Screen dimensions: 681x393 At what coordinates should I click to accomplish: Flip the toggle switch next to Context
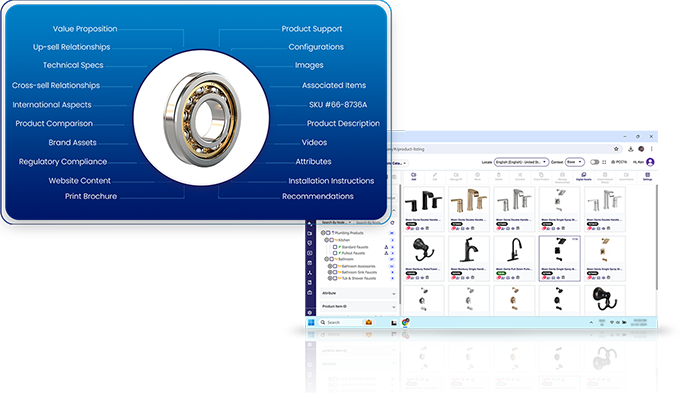(x=594, y=162)
